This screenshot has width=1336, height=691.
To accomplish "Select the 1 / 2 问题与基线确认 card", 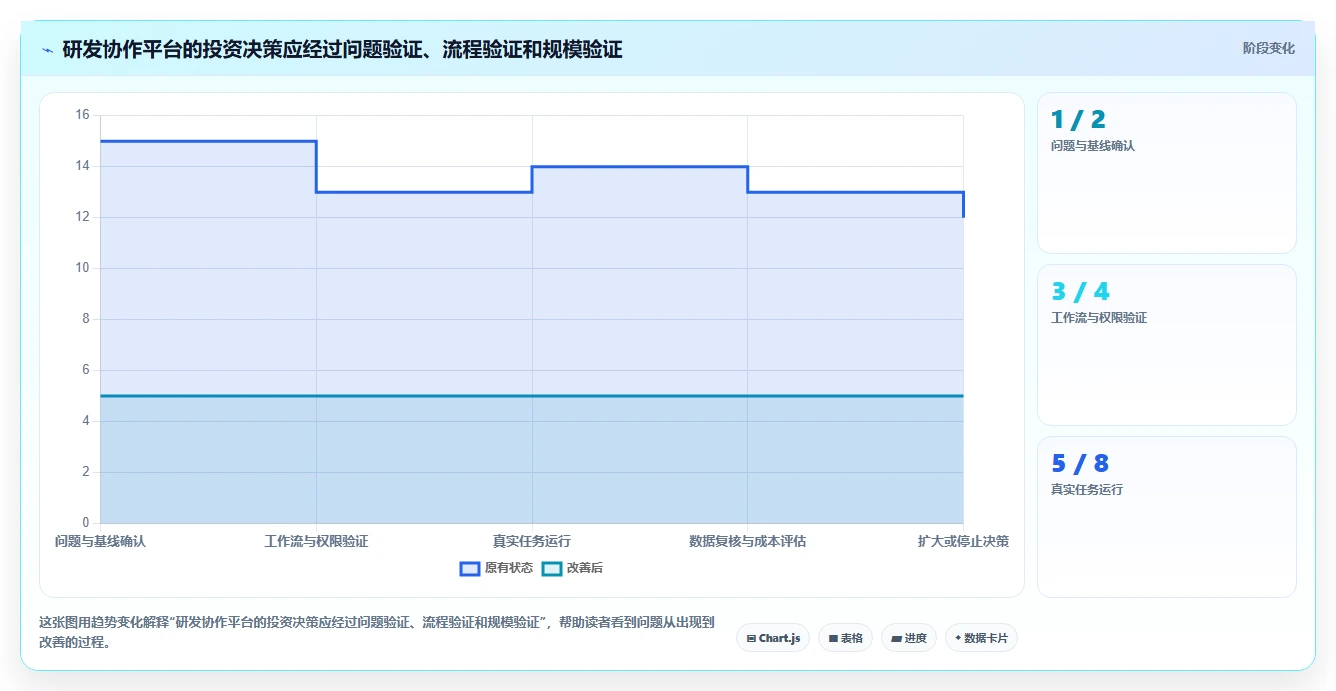I will pos(1167,173).
